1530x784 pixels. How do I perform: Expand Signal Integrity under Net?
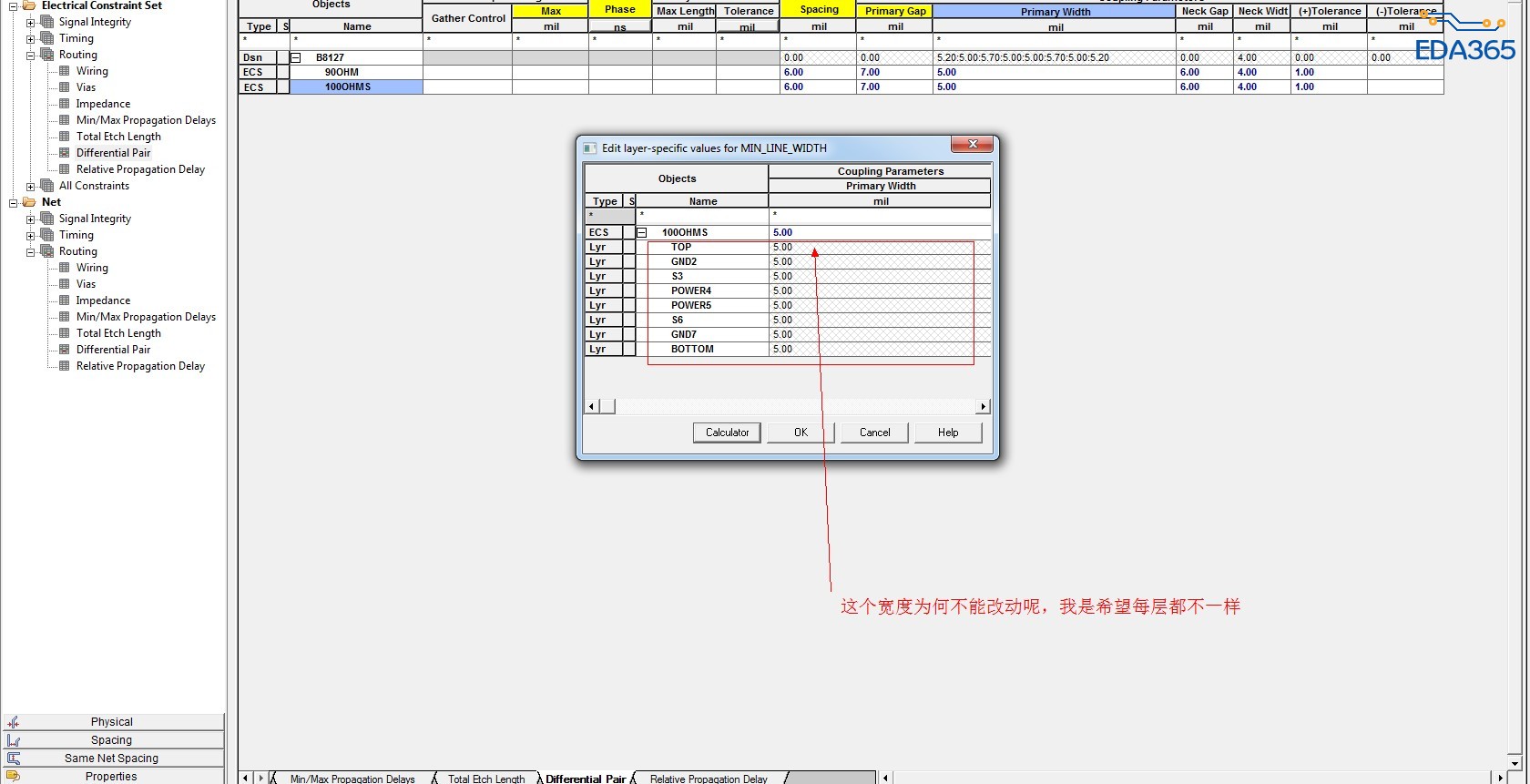point(30,219)
